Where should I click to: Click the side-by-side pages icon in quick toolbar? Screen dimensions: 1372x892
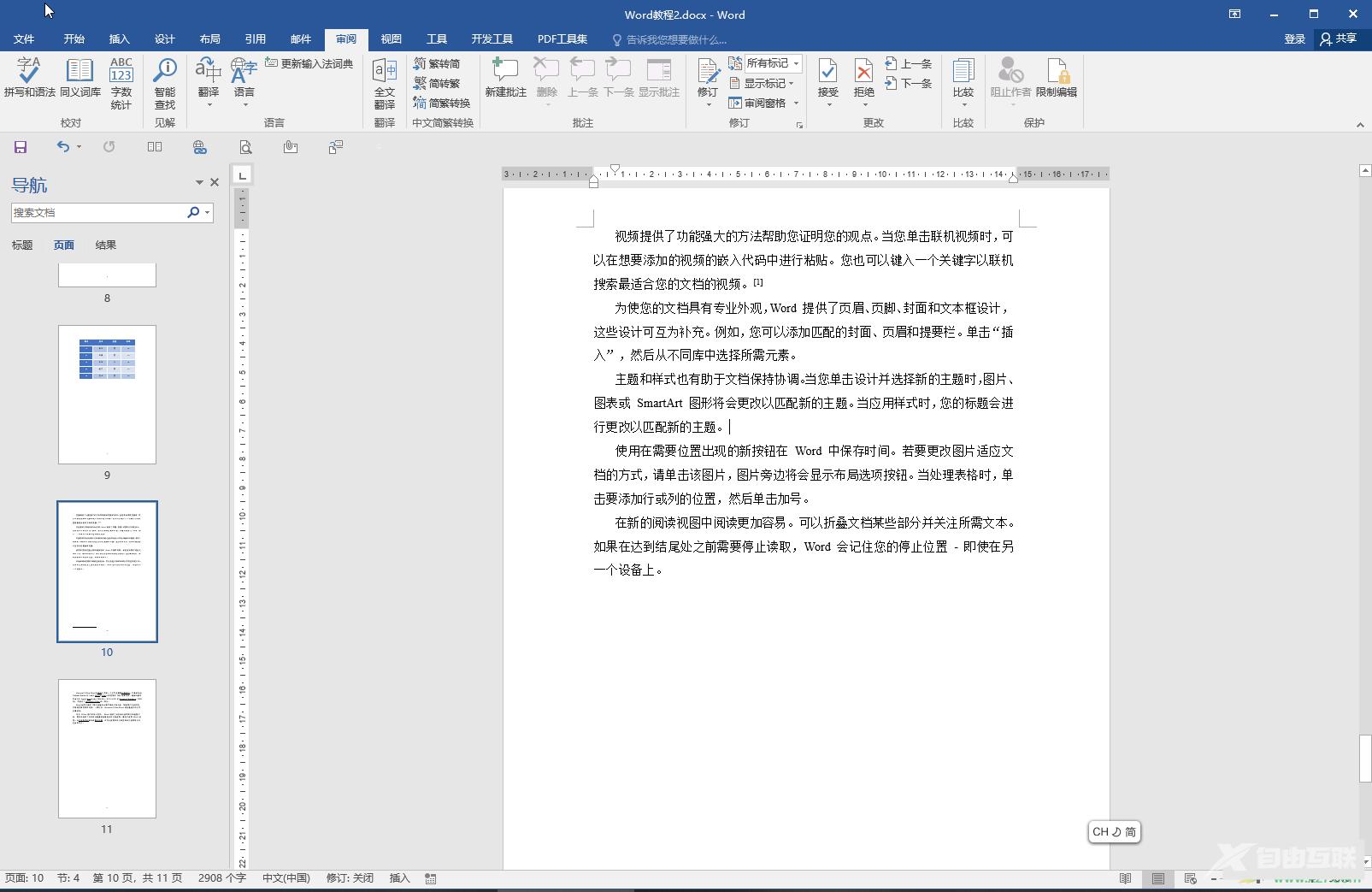[x=155, y=147]
